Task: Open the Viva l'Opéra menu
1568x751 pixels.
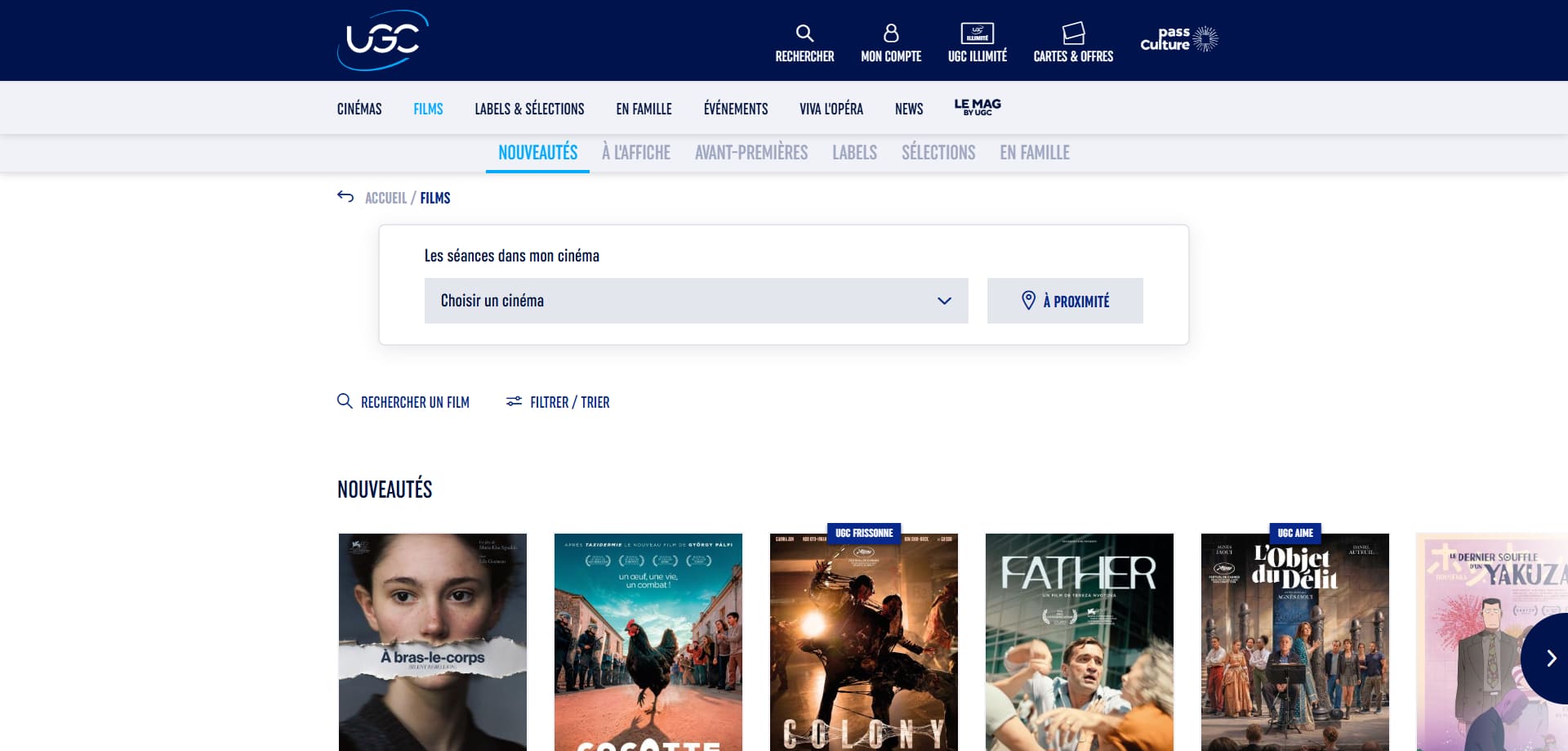Action: [831, 109]
